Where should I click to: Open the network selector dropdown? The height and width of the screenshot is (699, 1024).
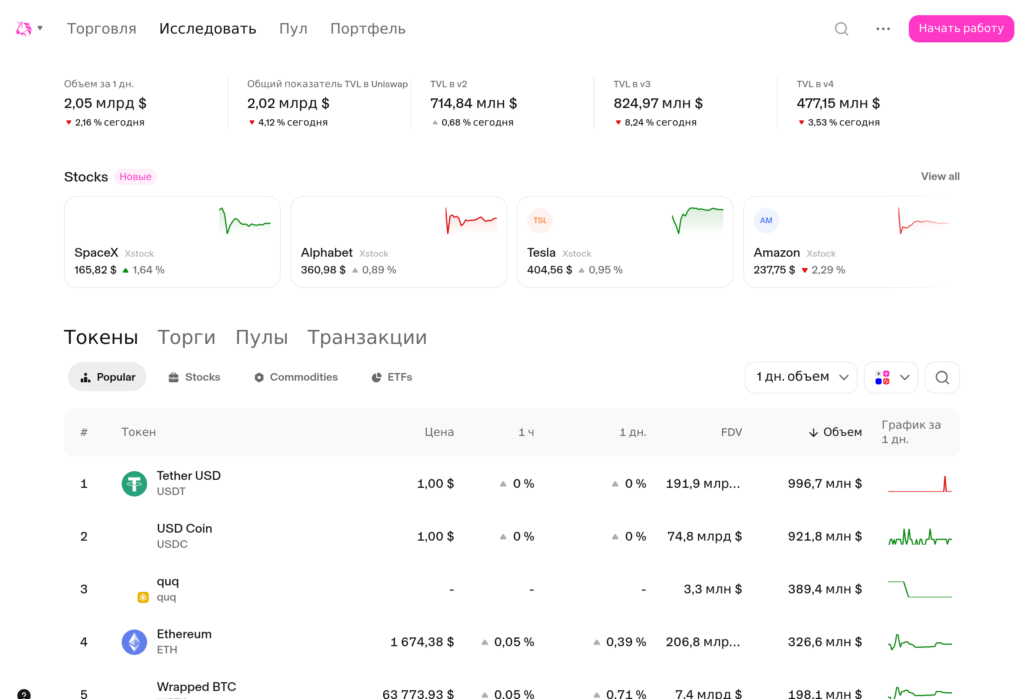coord(891,377)
